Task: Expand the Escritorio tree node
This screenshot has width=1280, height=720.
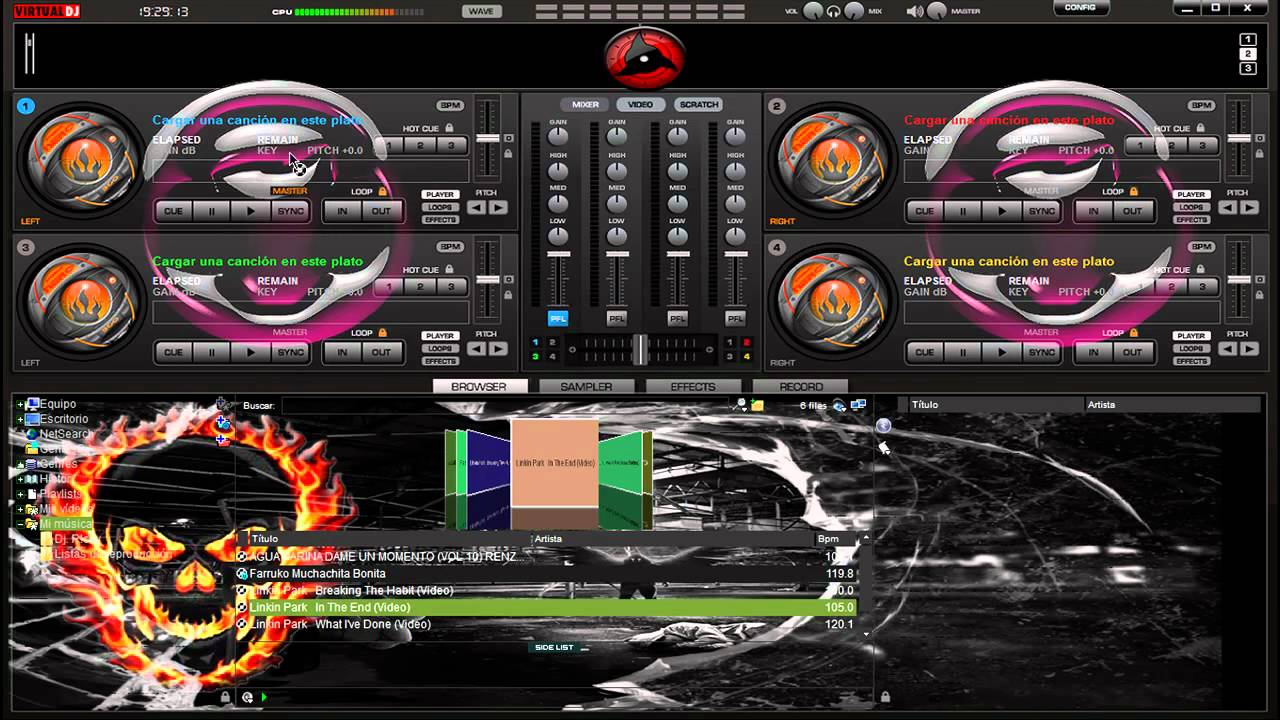Action: pyautogui.click(x=20, y=420)
